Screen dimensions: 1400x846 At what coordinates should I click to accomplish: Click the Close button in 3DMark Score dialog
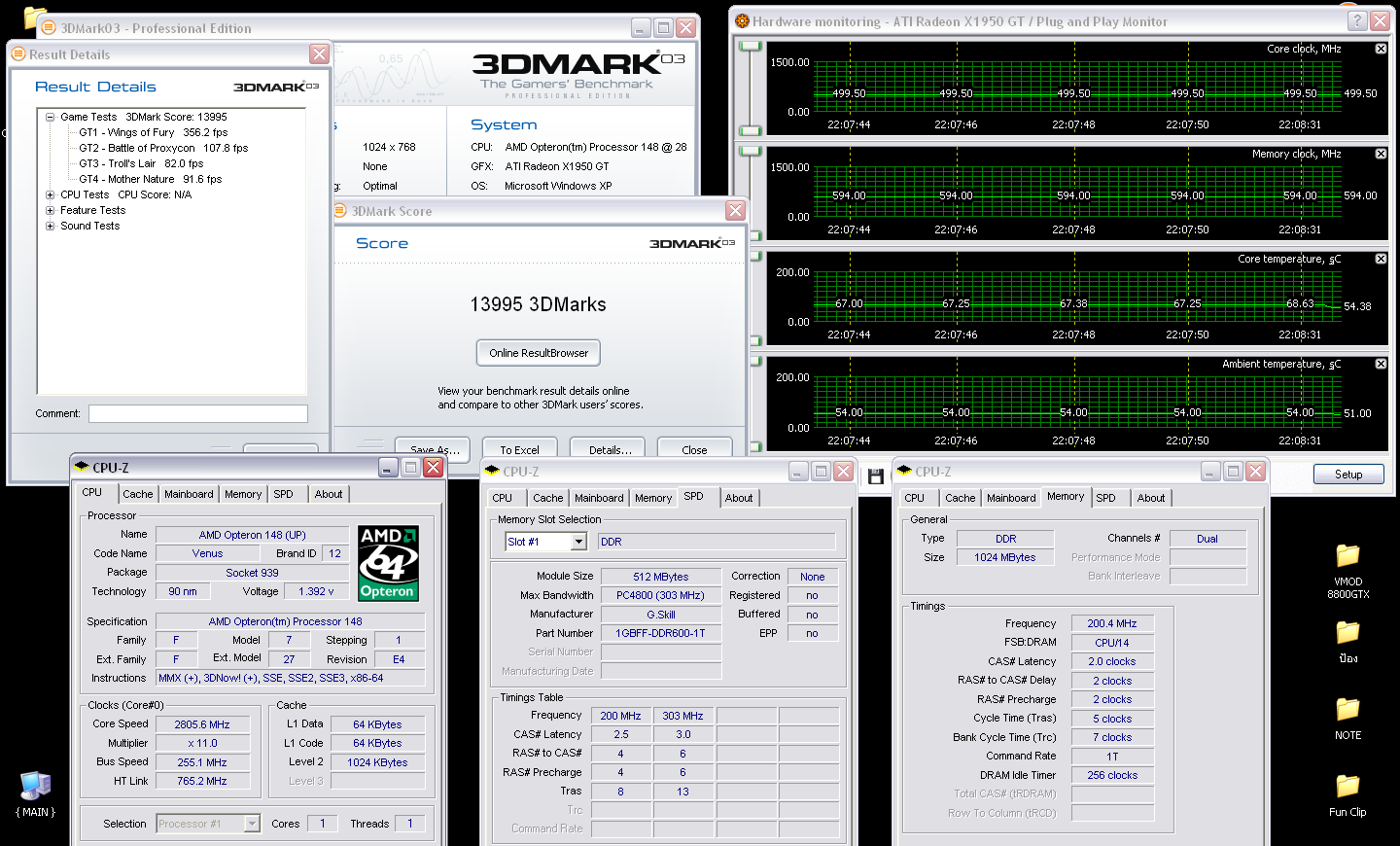694,448
